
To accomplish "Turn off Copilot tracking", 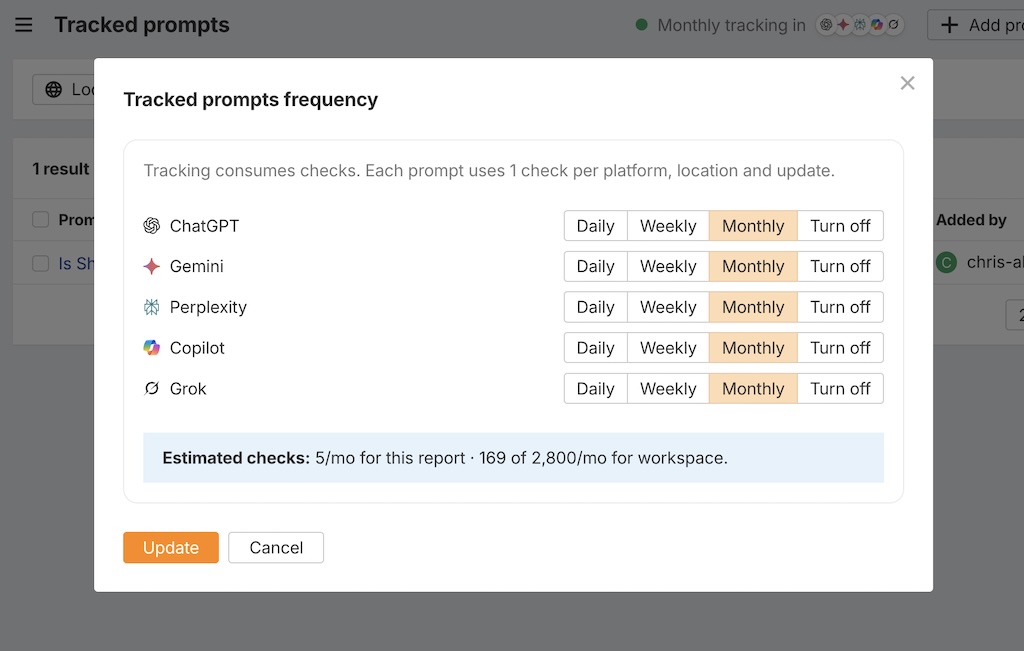I will coord(840,348).
